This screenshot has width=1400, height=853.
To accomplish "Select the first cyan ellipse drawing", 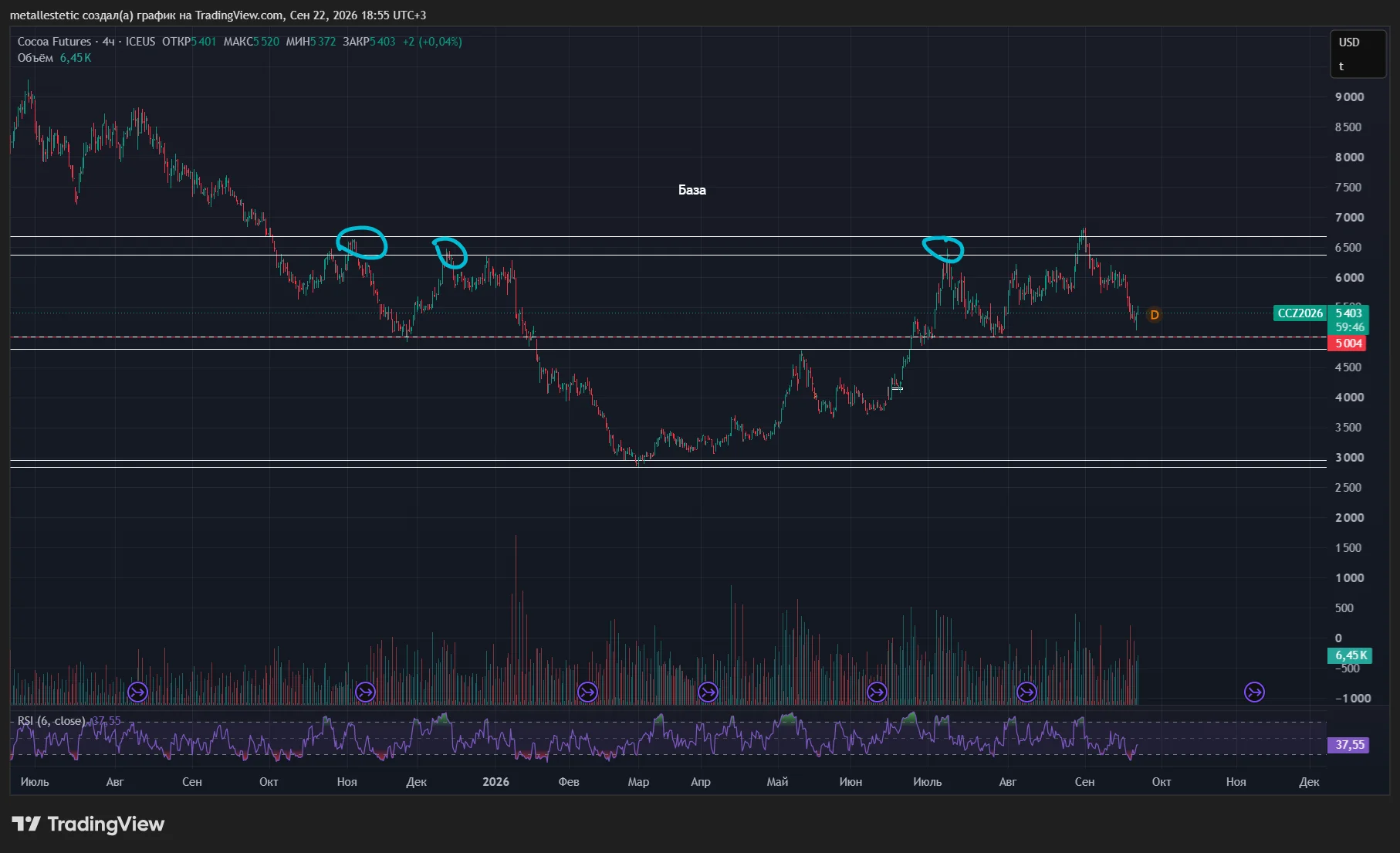I will (362, 242).
